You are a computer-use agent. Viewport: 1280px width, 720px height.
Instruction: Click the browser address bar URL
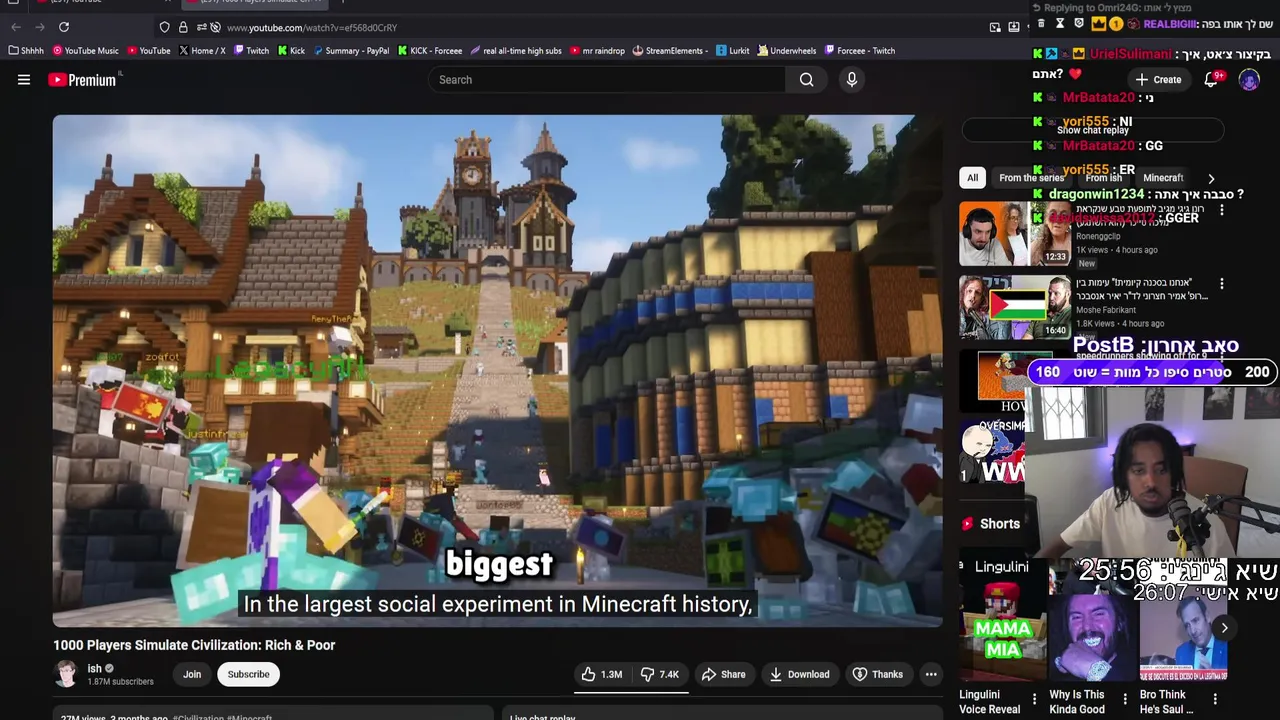pyautogui.click(x=312, y=28)
